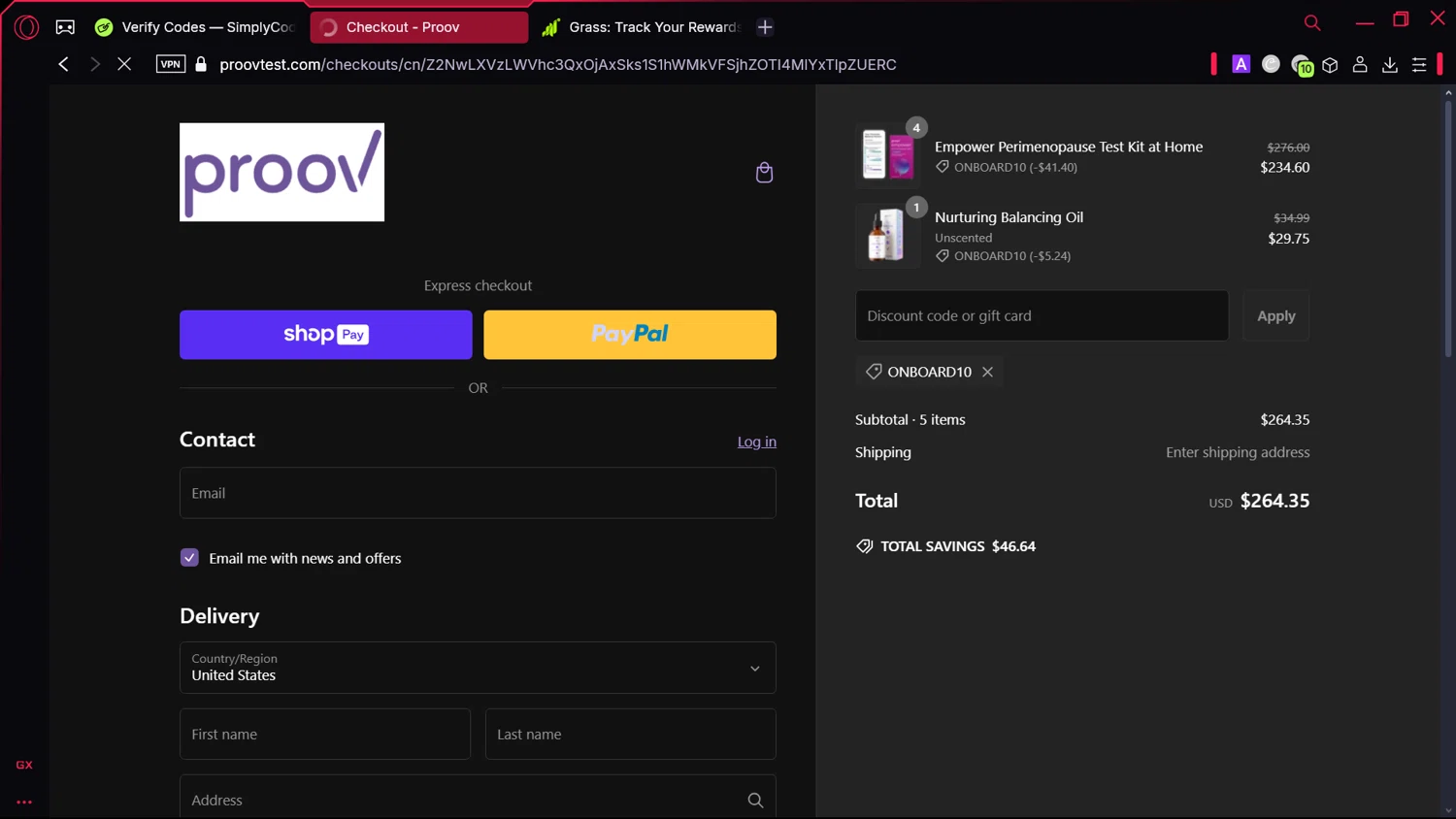The image size is (1456, 819).
Task: Click the Apply discount button
Action: (1276, 315)
